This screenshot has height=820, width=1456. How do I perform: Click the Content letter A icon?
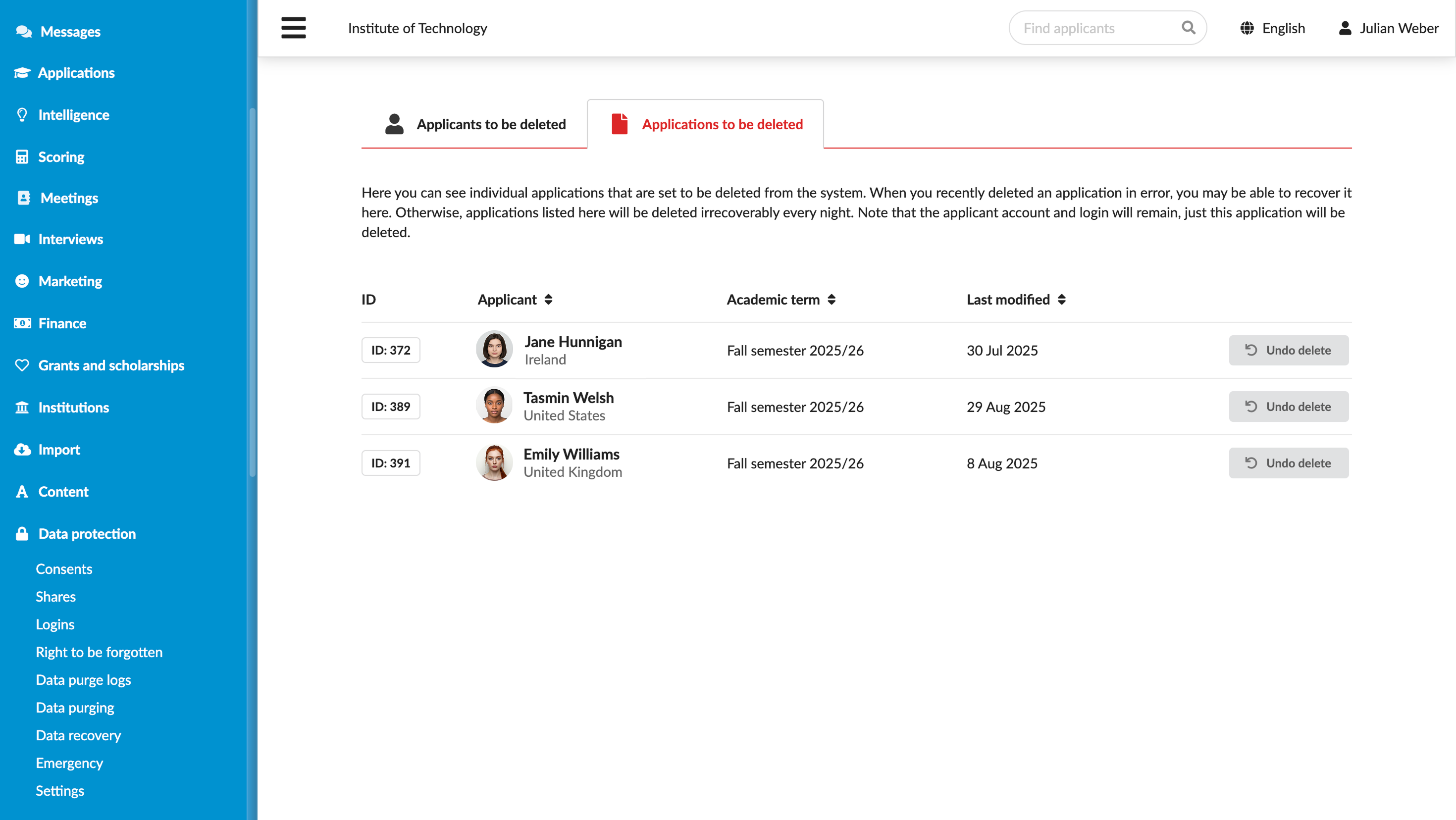coord(22,492)
